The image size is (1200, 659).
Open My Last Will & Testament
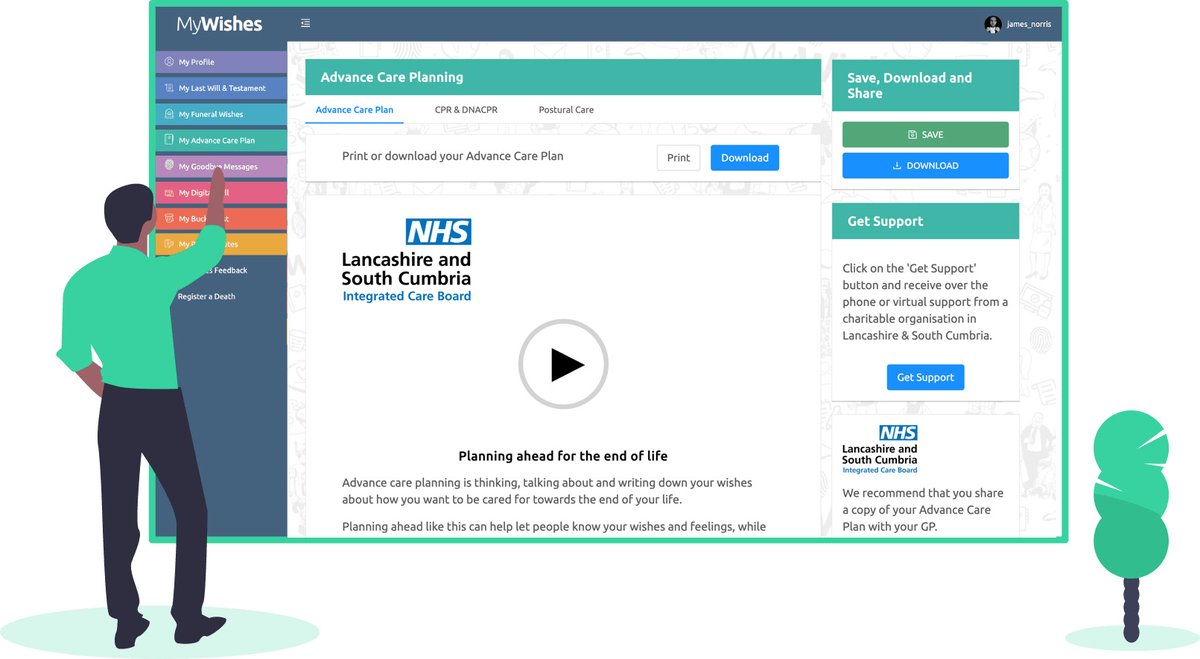click(x=221, y=88)
